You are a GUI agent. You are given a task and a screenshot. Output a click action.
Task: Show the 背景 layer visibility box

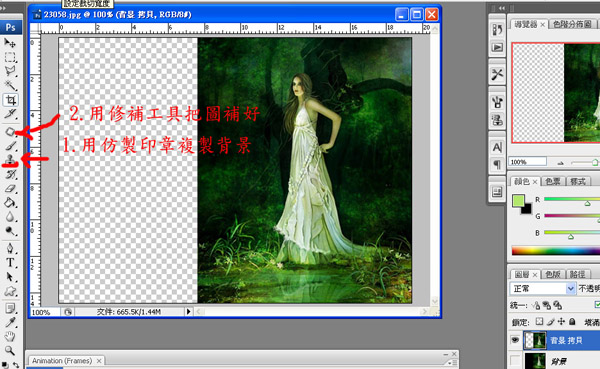tap(515, 360)
